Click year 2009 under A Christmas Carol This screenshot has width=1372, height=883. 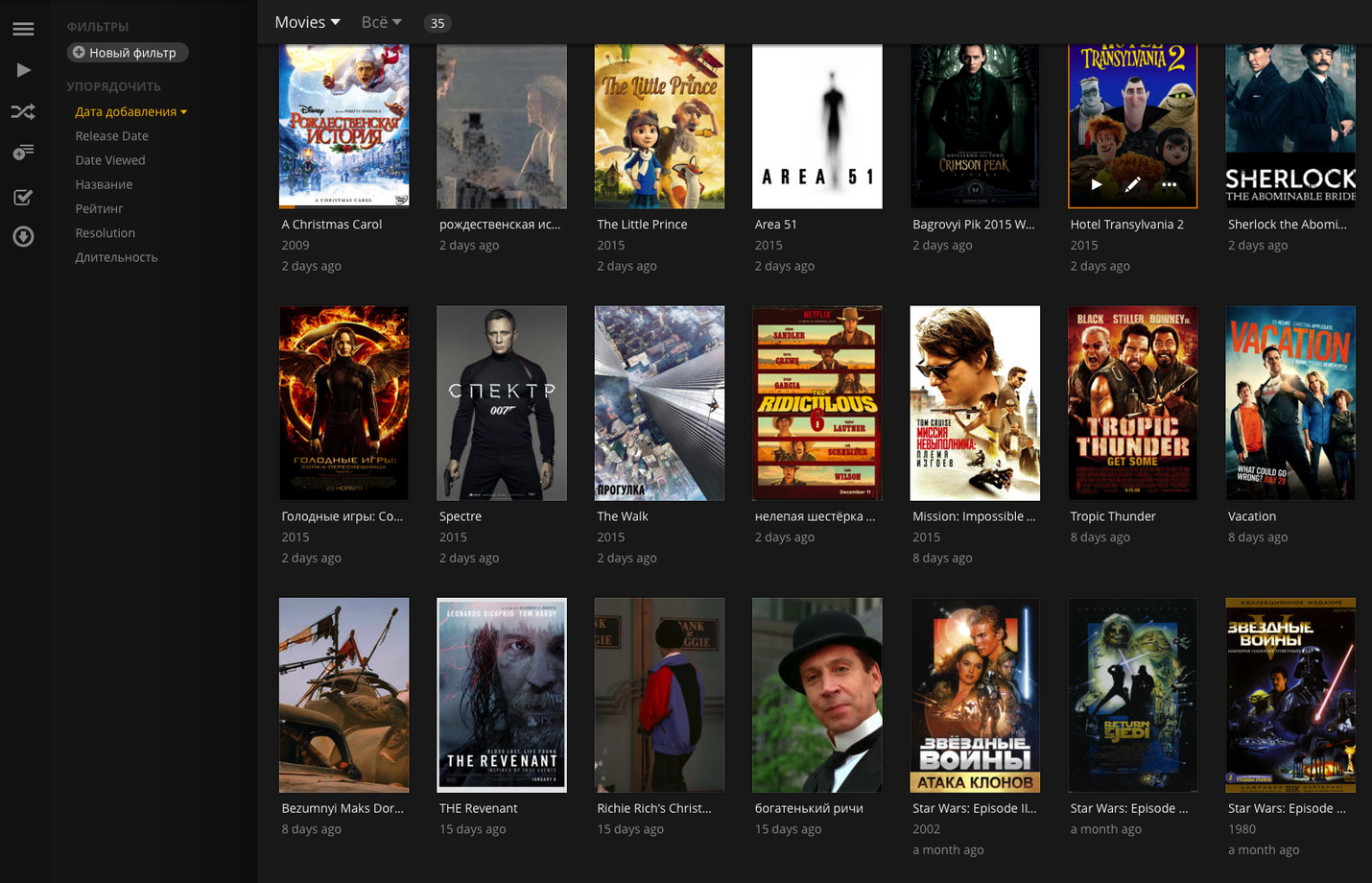(295, 245)
